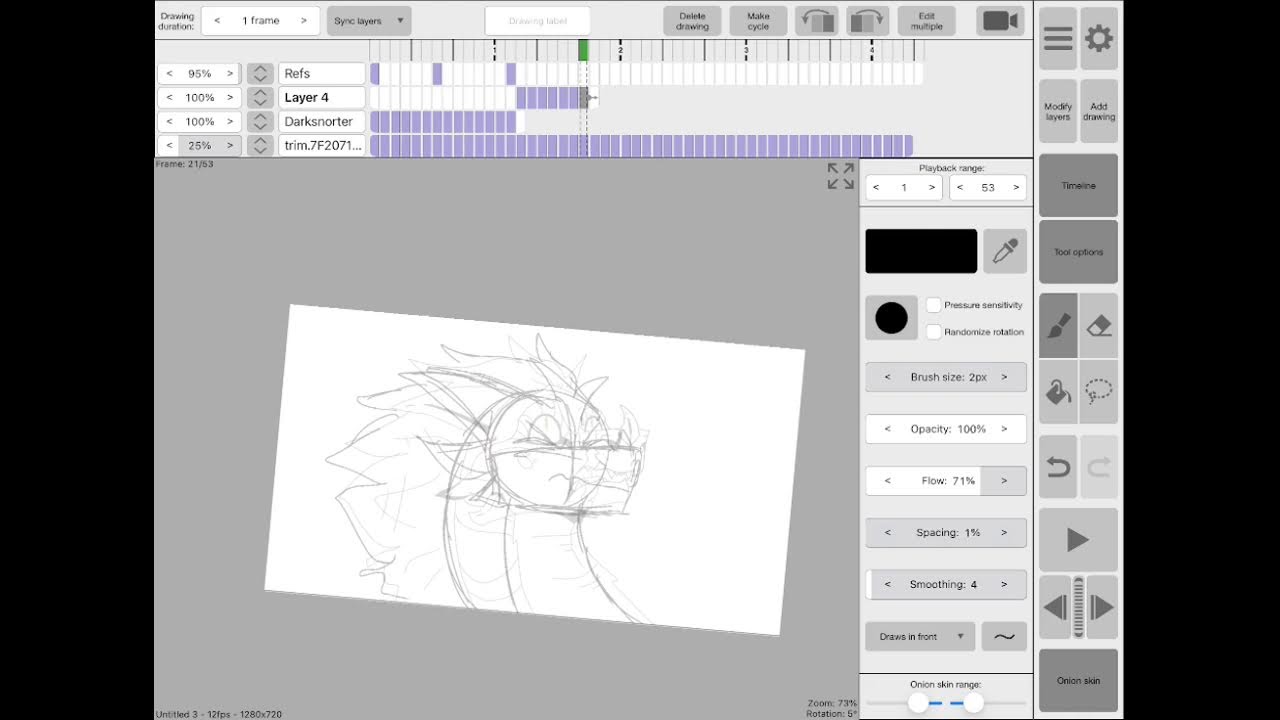The width and height of the screenshot is (1280, 720).
Task: Click the Delete drawing button
Action: pyautogui.click(x=692, y=21)
